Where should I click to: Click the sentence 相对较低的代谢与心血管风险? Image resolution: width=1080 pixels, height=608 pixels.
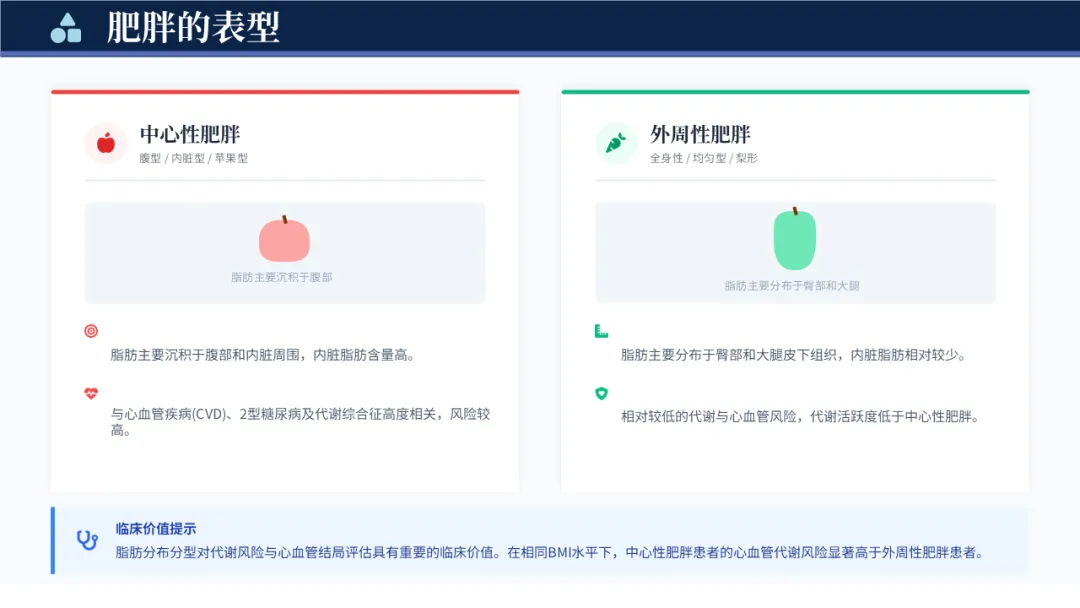point(800,416)
